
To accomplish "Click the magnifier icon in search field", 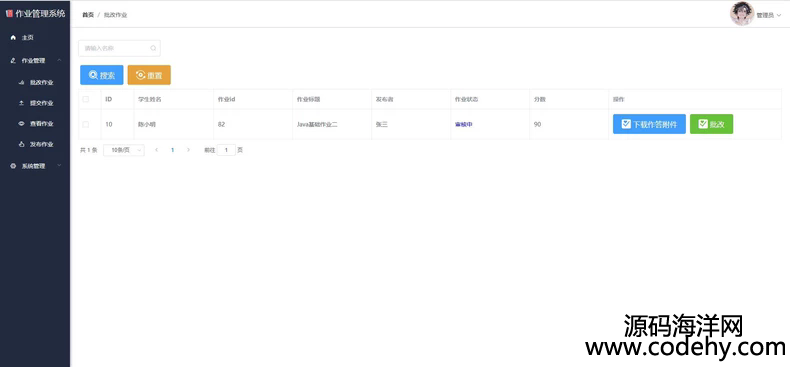I will coord(153,48).
